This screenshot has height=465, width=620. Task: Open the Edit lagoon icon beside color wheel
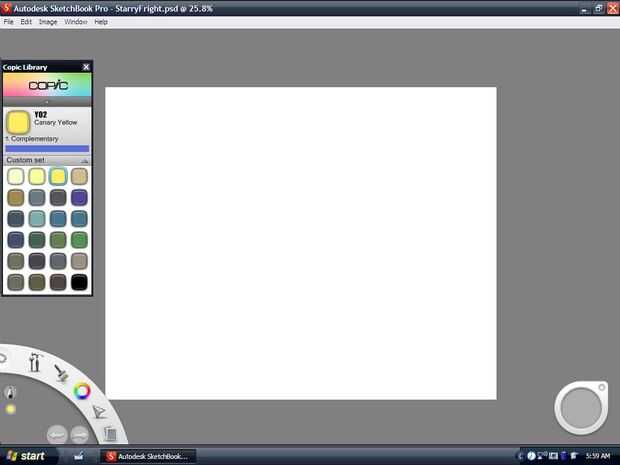99,412
